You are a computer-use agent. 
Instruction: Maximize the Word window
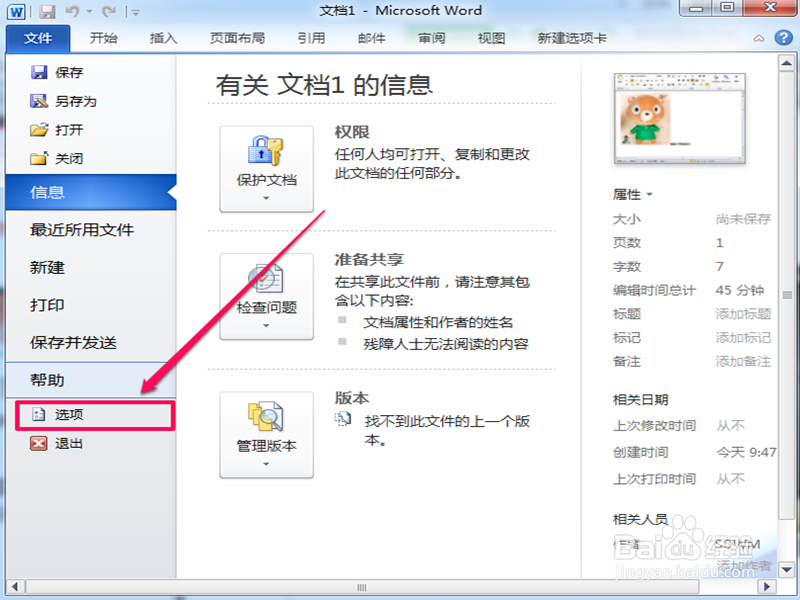point(727,8)
